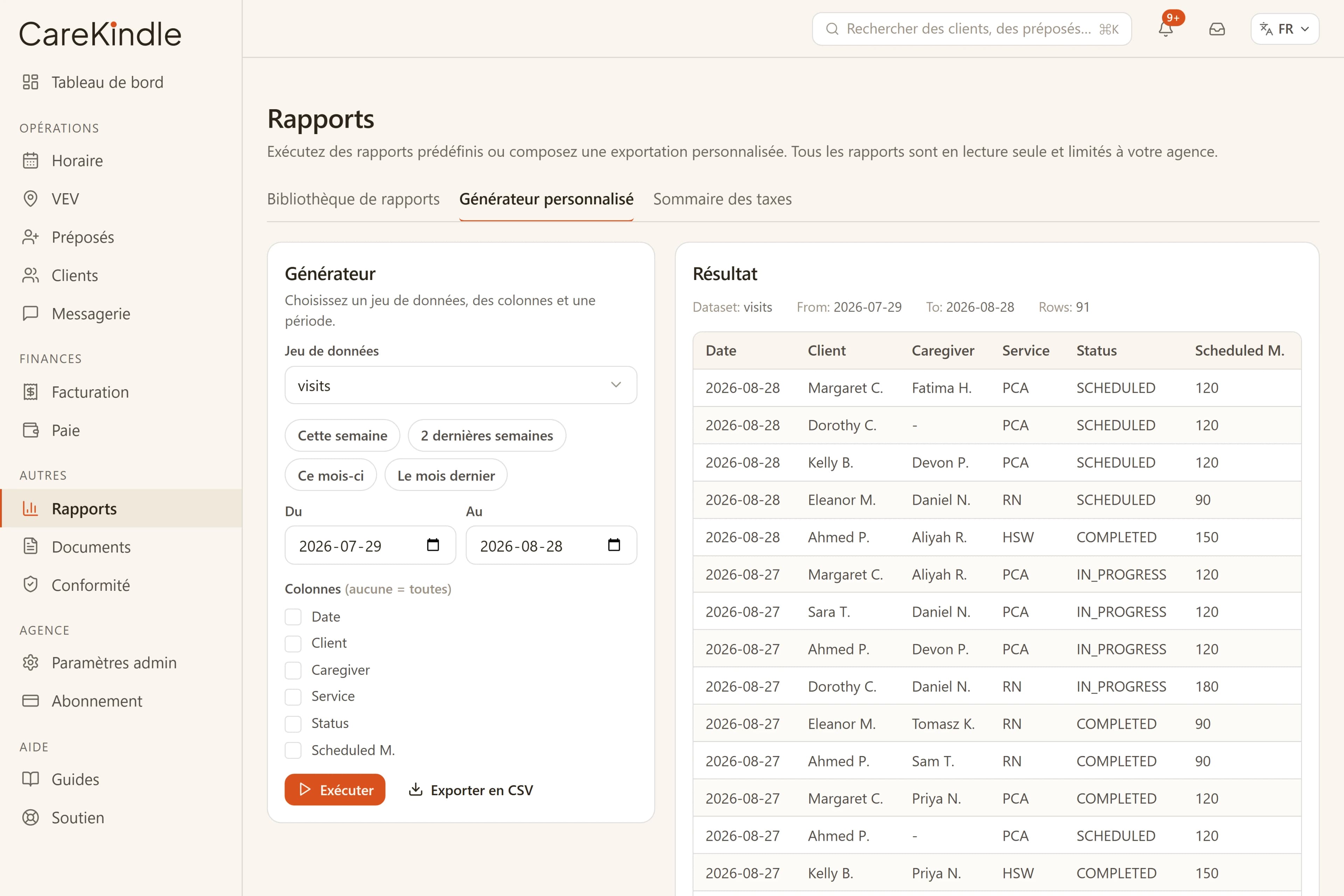The image size is (1344, 896).
Task: Click the Messagerie chat bubble icon
Action: pos(30,314)
